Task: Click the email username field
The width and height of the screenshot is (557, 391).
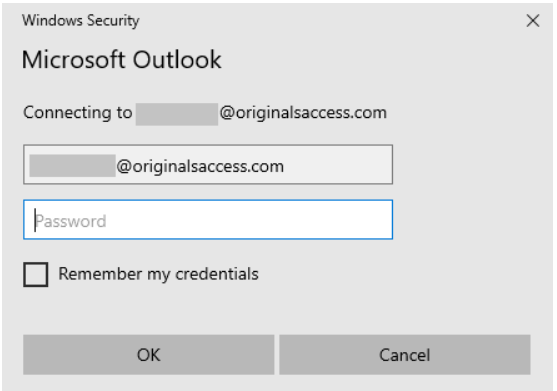Action: point(208,164)
